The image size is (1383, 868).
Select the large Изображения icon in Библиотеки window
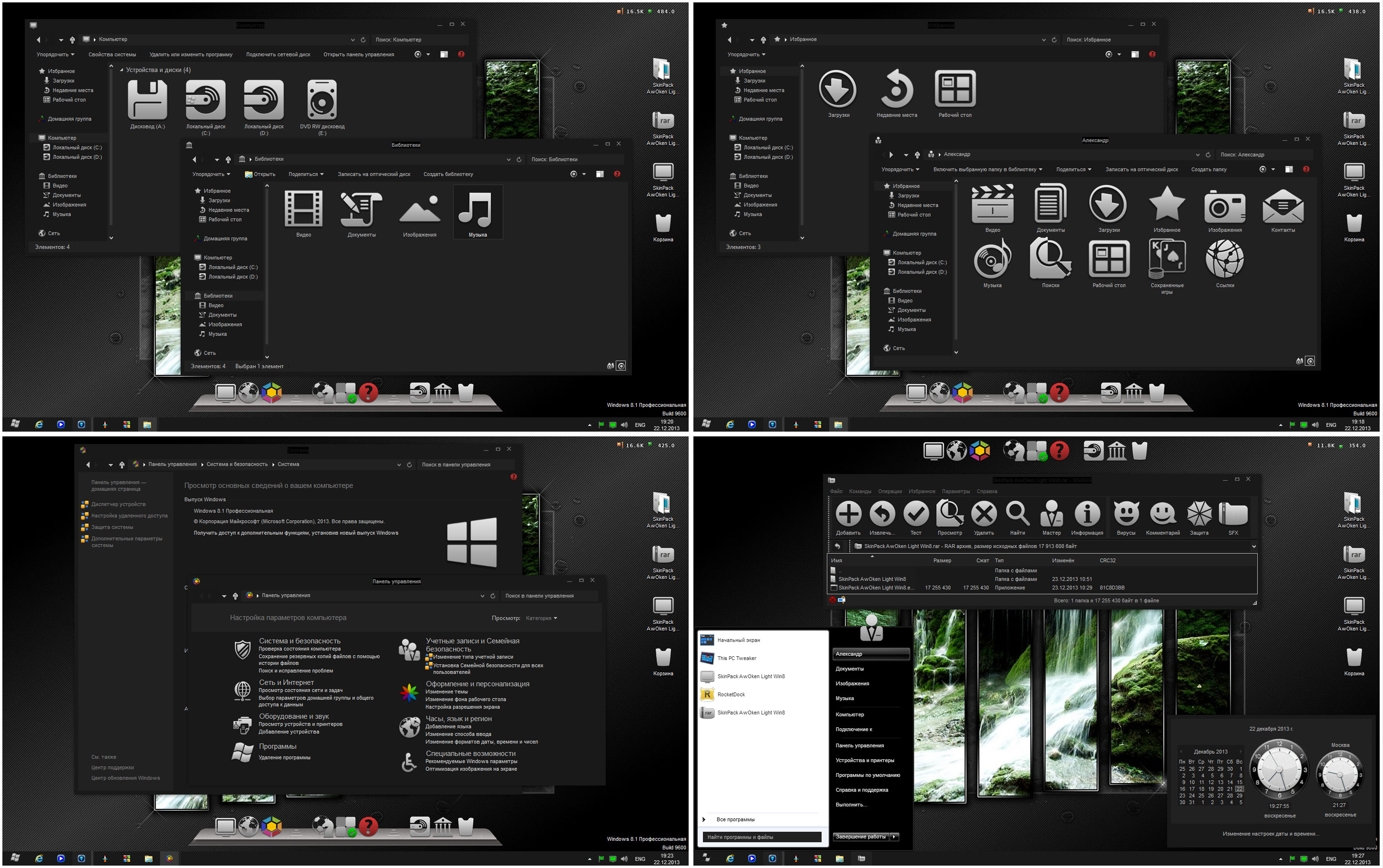[420, 214]
